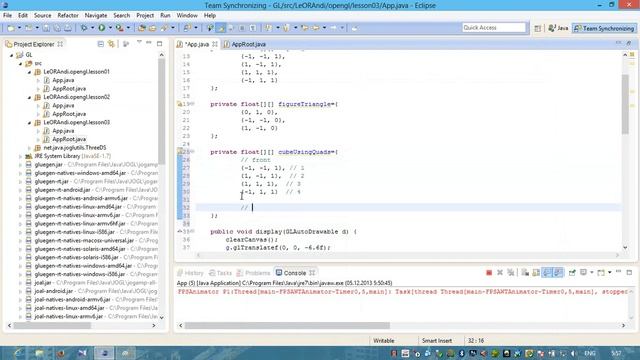Toggle Pin Console button
640x360 pixels.
tap(572, 273)
